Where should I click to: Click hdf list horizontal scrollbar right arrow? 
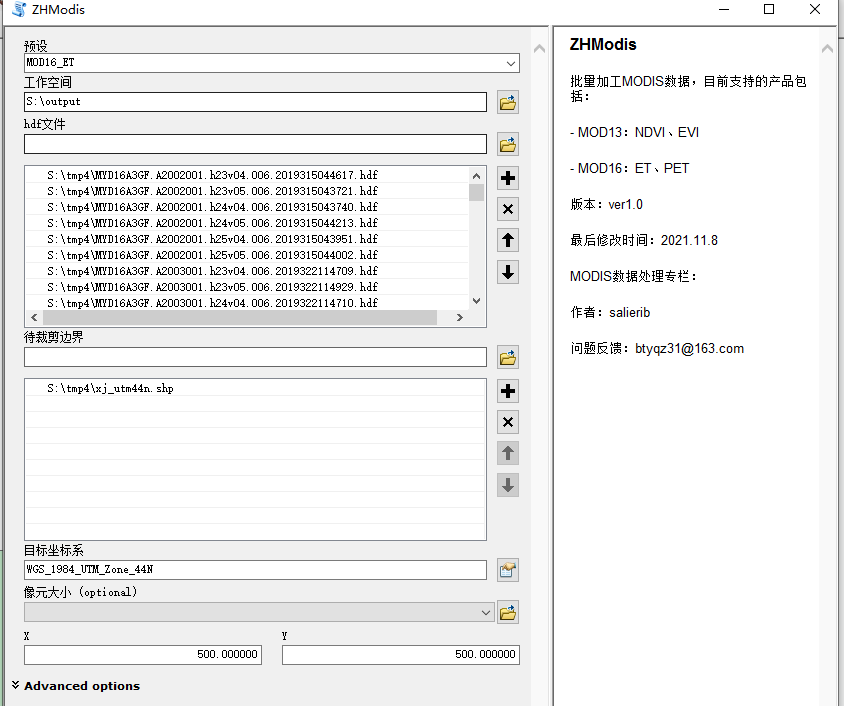tap(460, 317)
